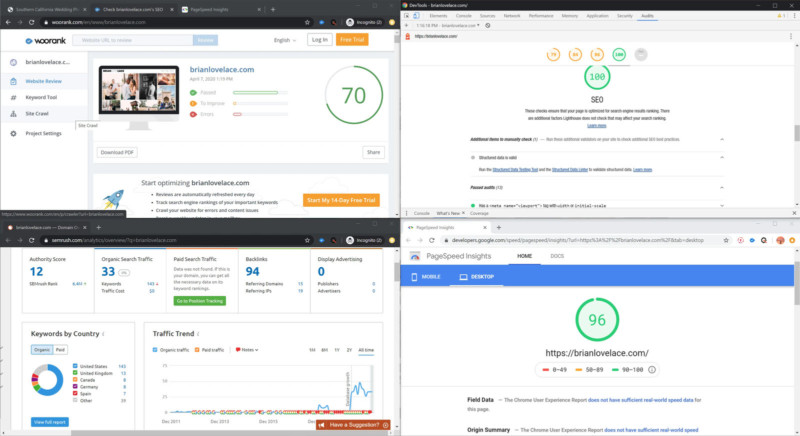Image resolution: width=800 pixels, height=436 pixels.
Task: Bookmark the woorank.com page with star icon
Action: [307, 22]
